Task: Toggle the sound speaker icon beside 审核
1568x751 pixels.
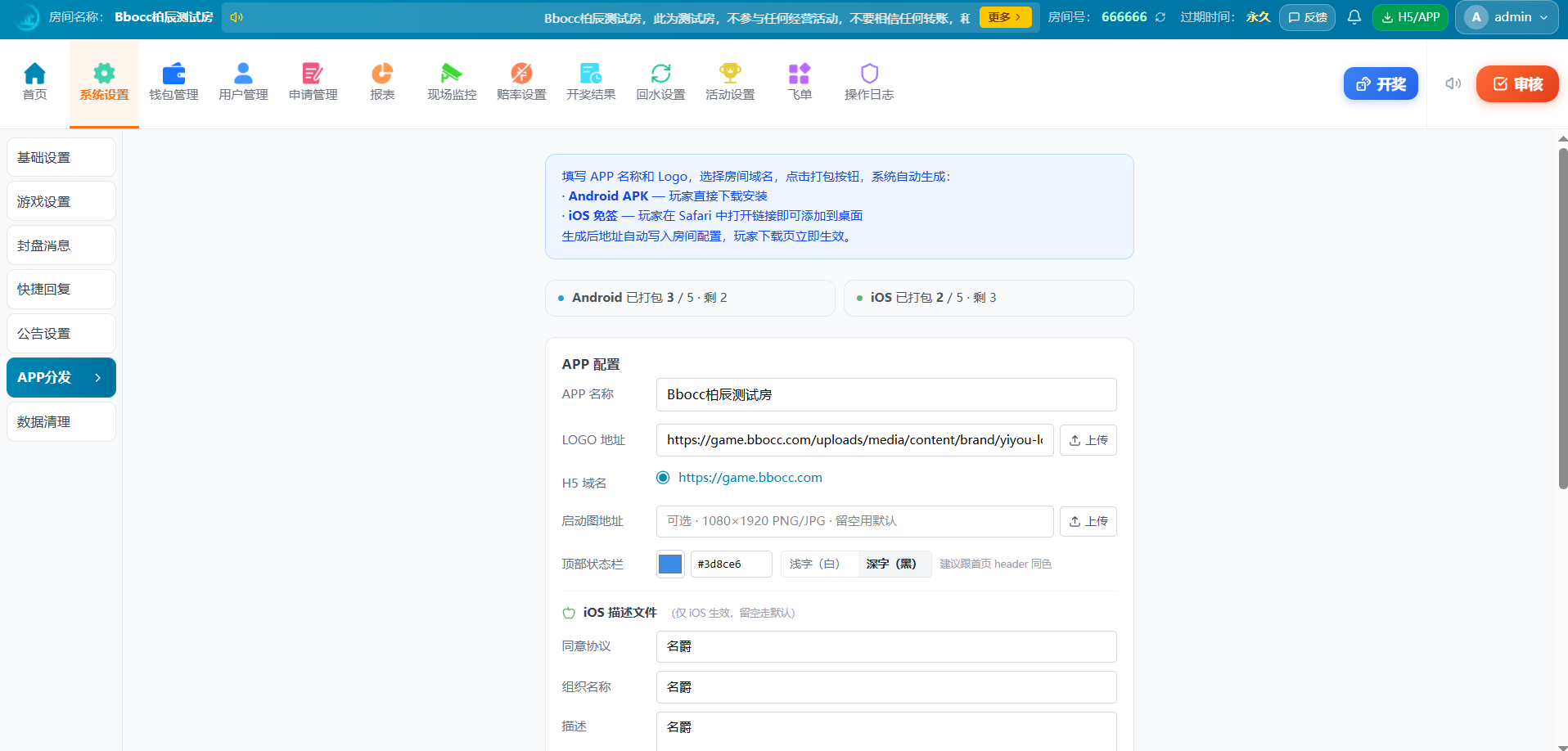Action: (x=1453, y=83)
